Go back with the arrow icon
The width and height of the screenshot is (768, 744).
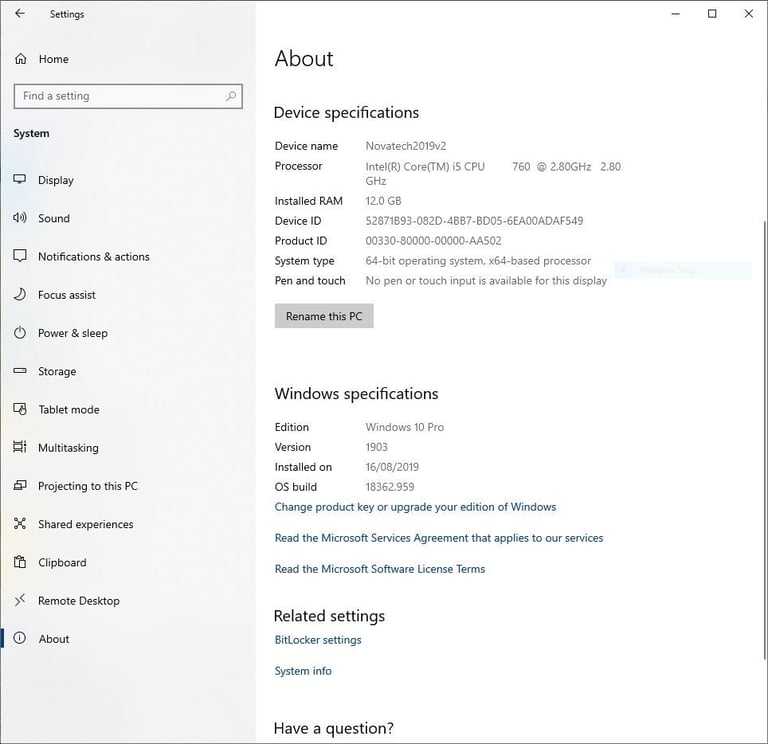(20, 14)
